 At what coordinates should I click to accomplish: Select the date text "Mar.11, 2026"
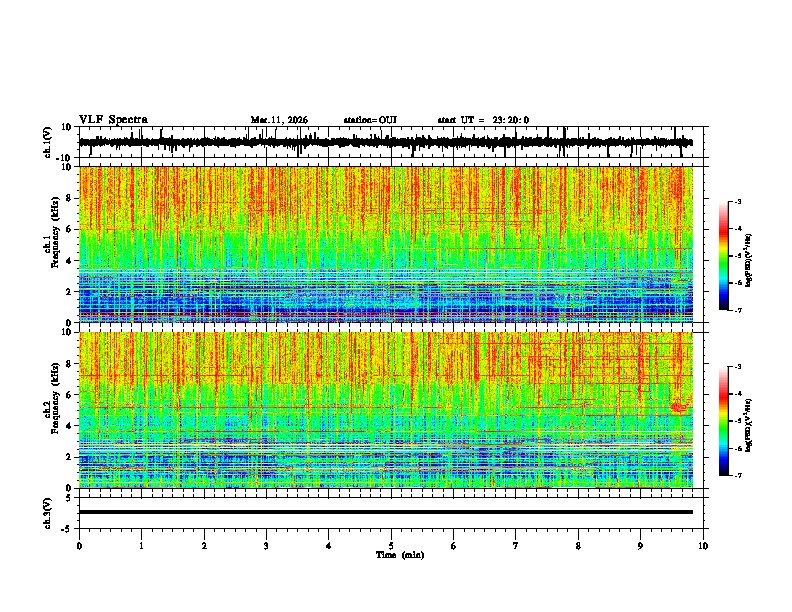pos(279,120)
